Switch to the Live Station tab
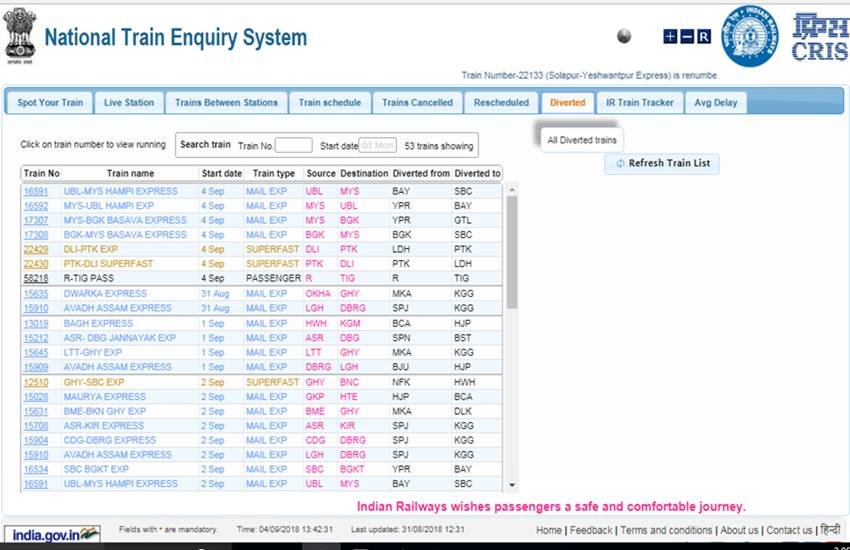The width and height of the screenshot is (850, 550). tap(129, 102)
